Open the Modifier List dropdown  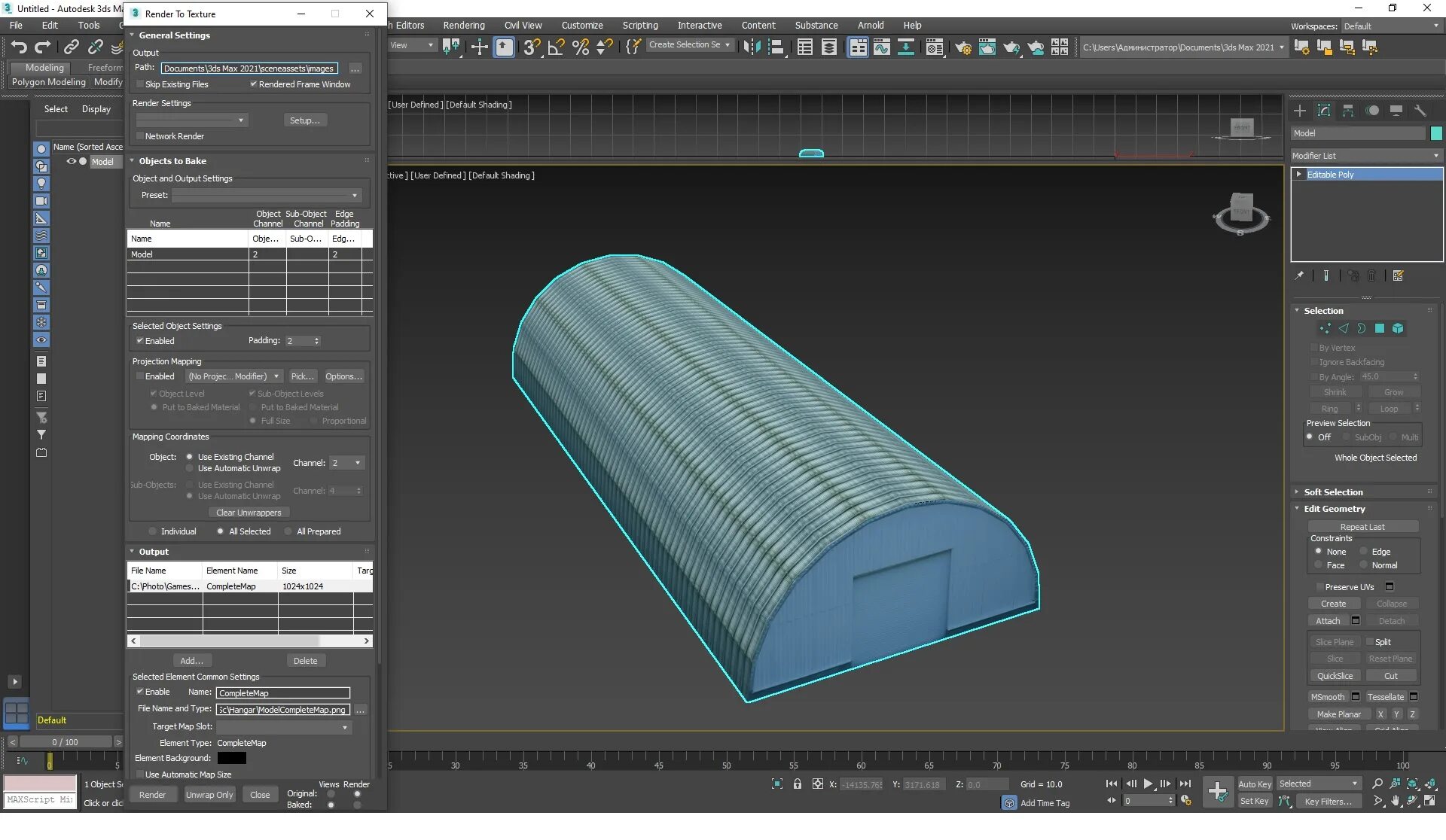tap(1366, 156)
